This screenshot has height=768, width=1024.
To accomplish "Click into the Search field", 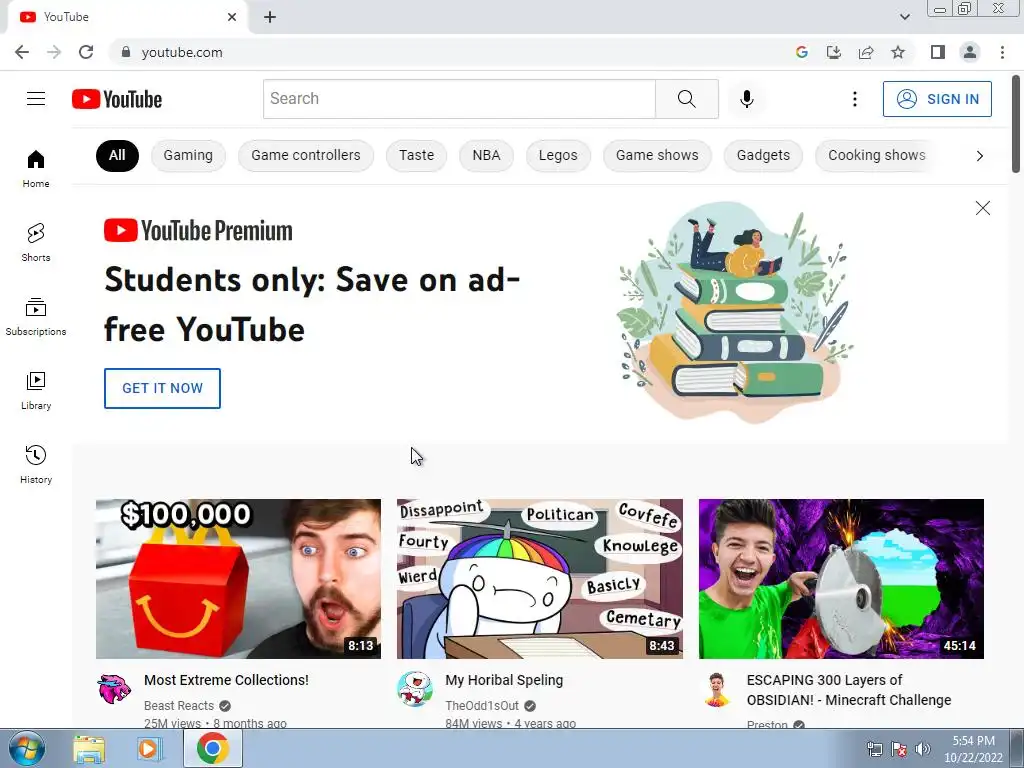I will coord(459,99).
